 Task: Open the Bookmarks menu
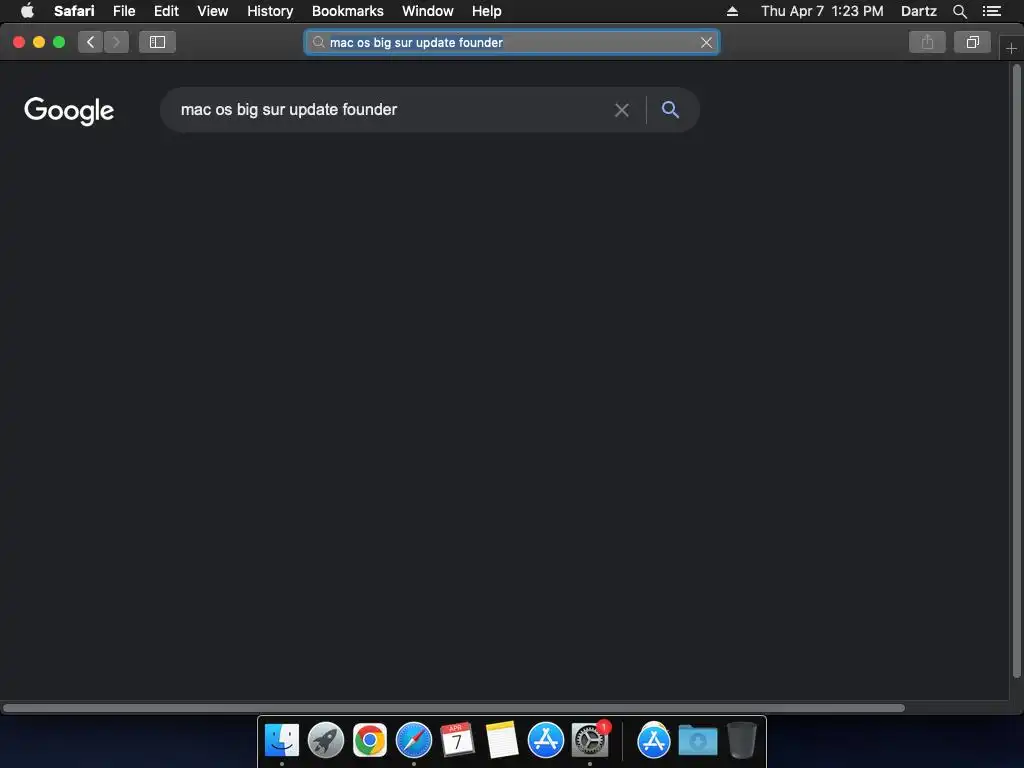(x=347, y=11)
